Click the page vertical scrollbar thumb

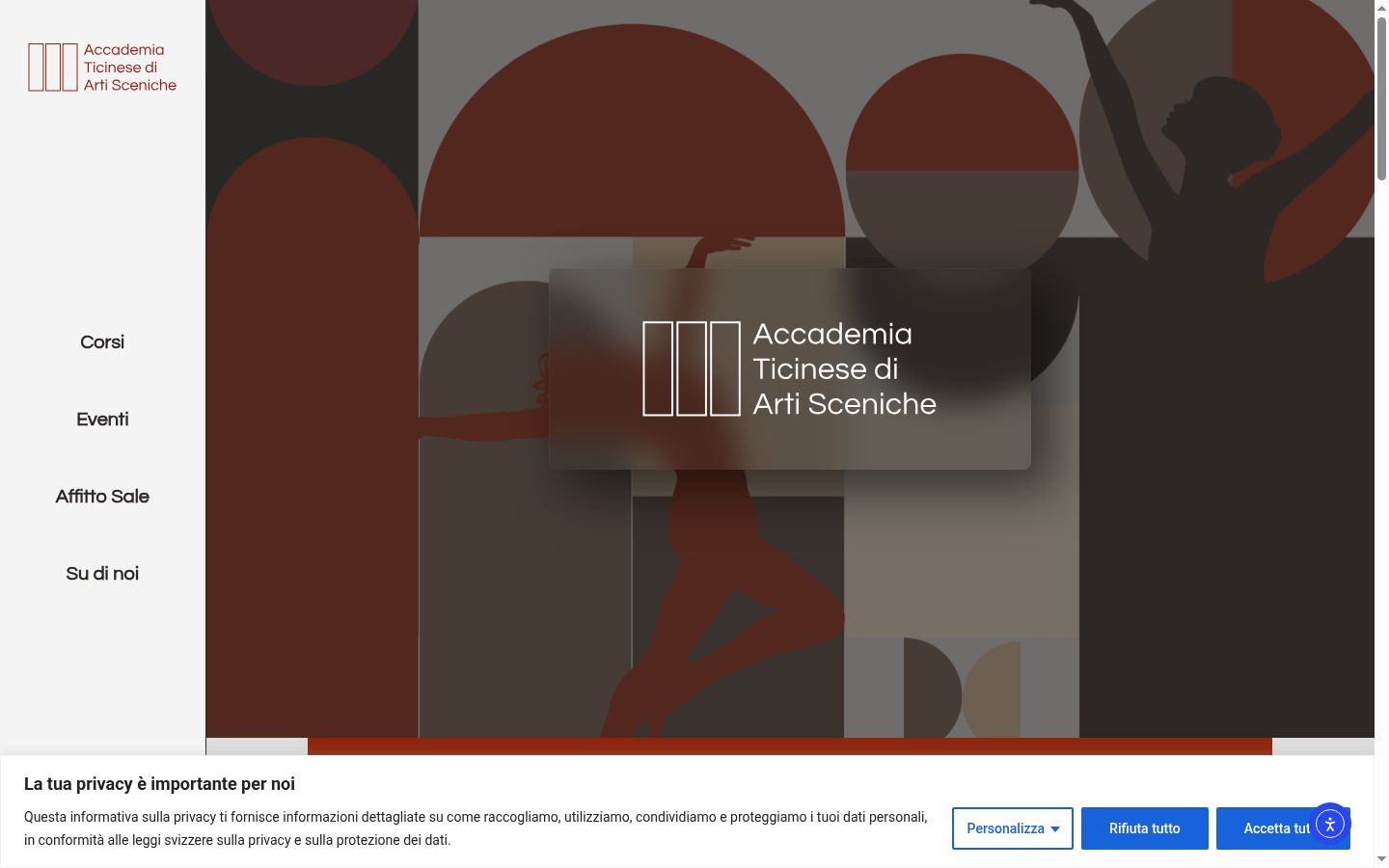point(1381,96)
